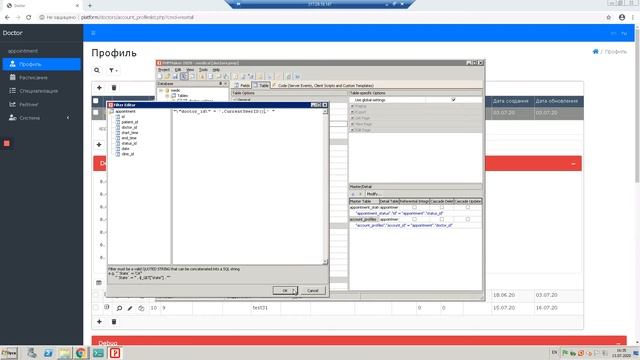
Task: Select the end_time field in Filter Editor
Action: [x=129, y=138]
